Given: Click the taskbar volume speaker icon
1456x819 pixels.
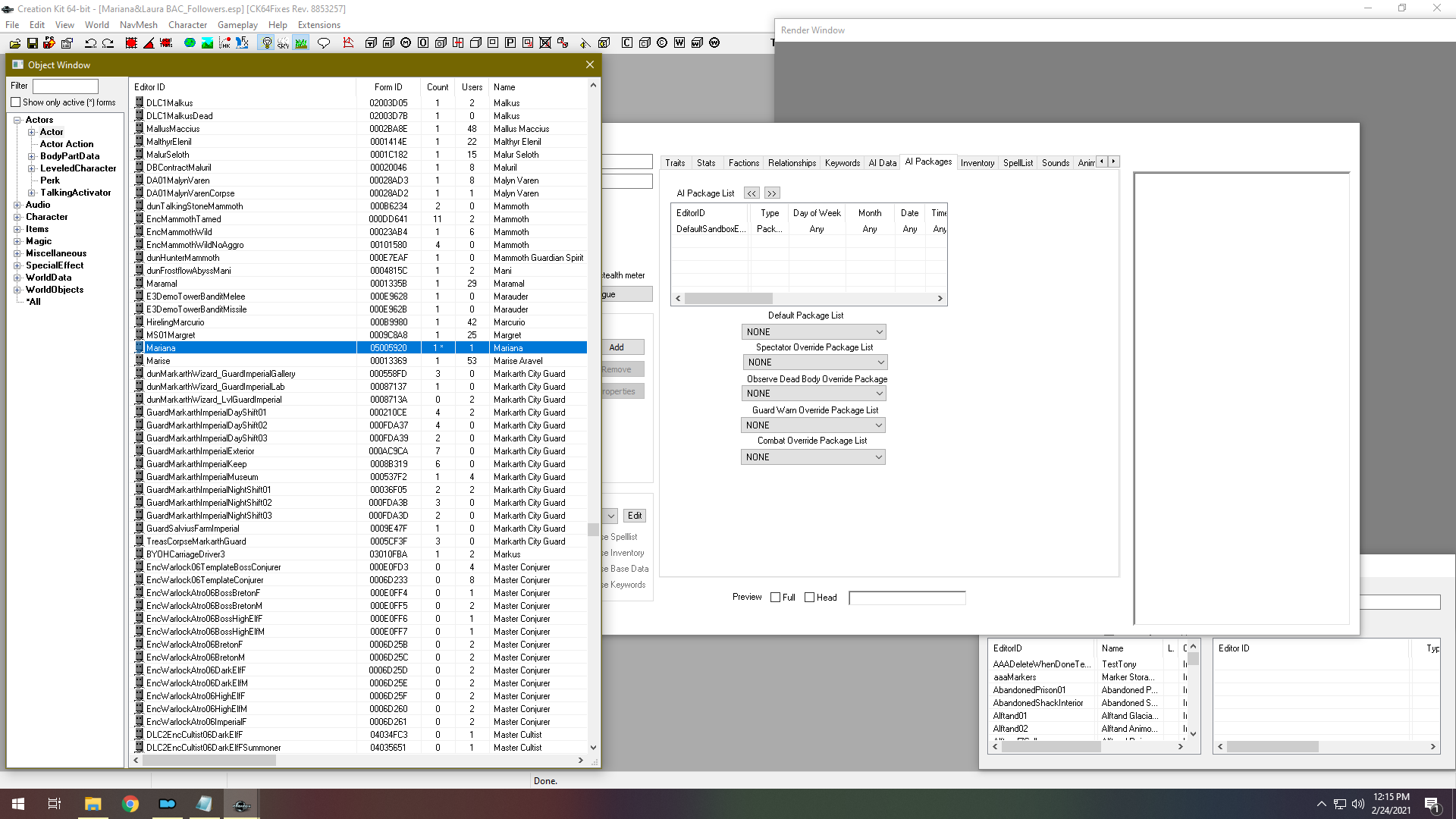Looking at the screenshot, I should (1357, 804).
